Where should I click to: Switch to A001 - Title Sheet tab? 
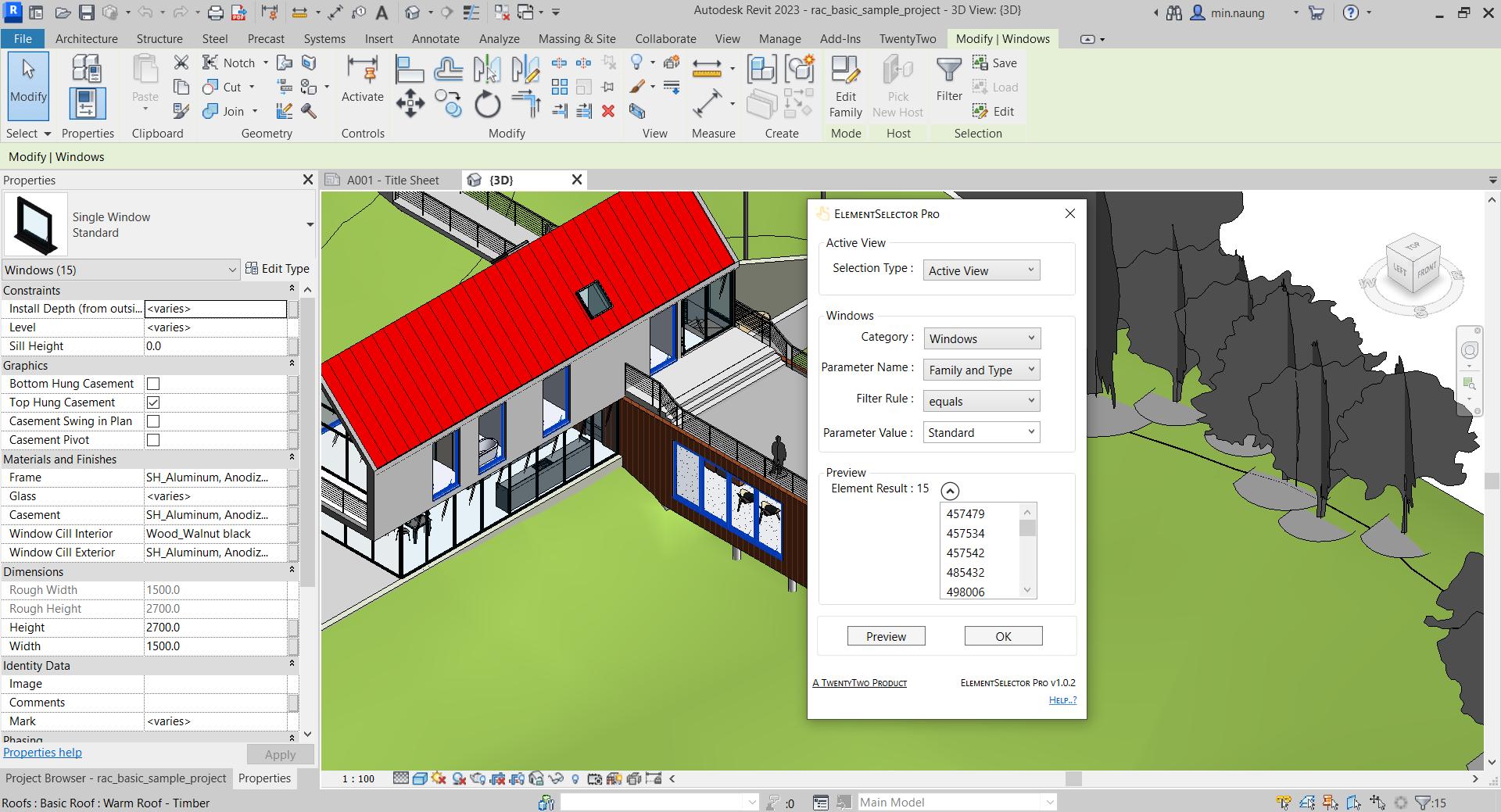click(392, 181)
